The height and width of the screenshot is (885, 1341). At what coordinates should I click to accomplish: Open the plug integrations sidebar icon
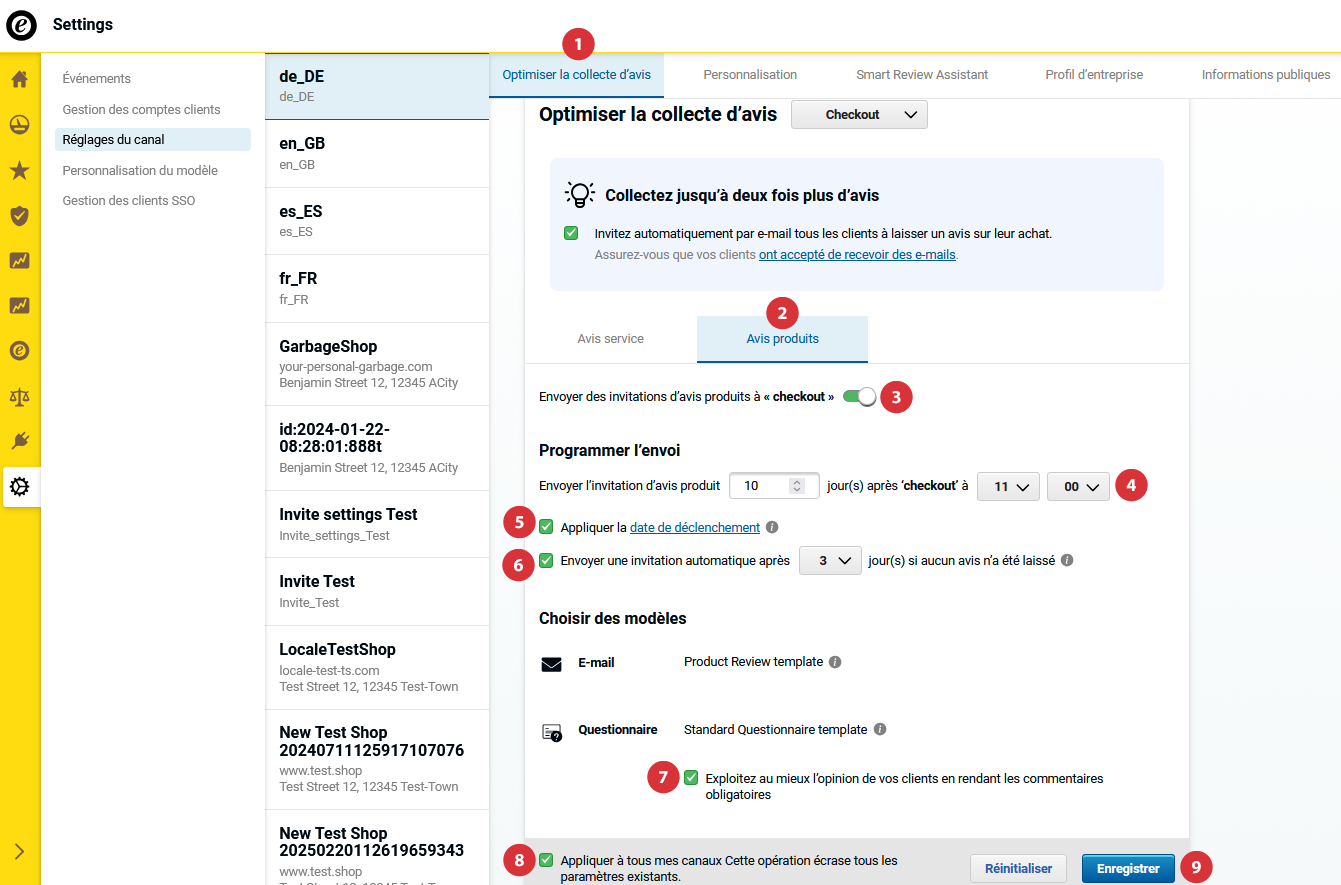(x=19, y=441)
